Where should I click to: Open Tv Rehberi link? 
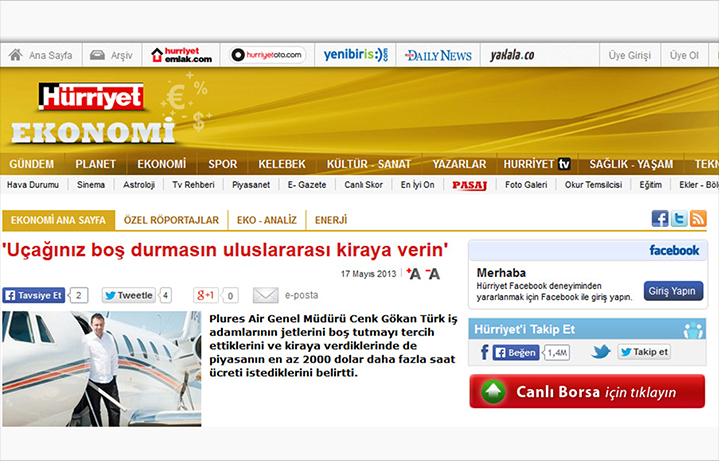click(x=193, y=185)
